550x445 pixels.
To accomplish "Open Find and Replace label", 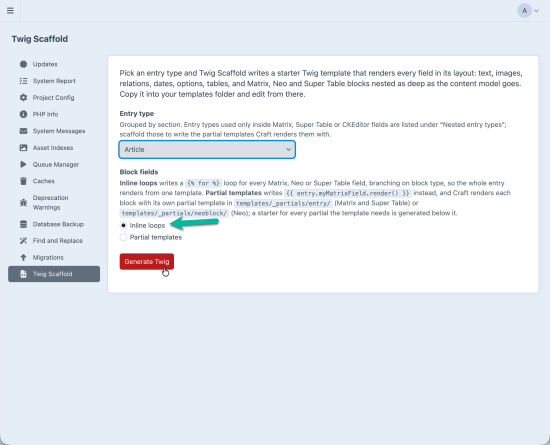I will [x=58, y=241].
